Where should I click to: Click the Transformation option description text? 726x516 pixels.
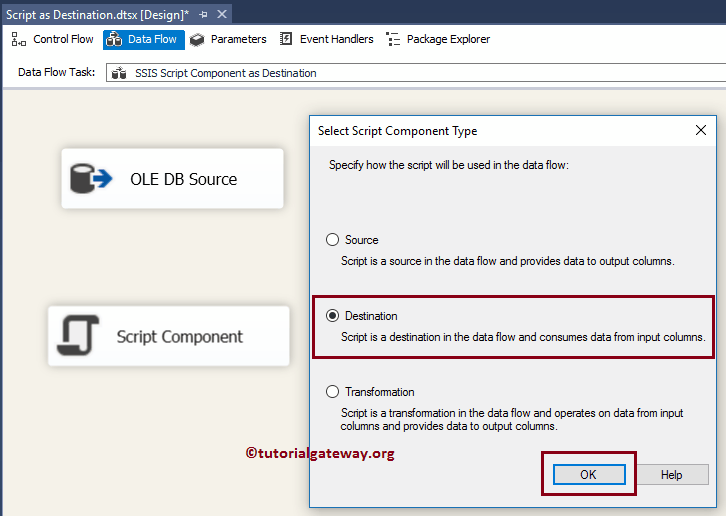512,419
